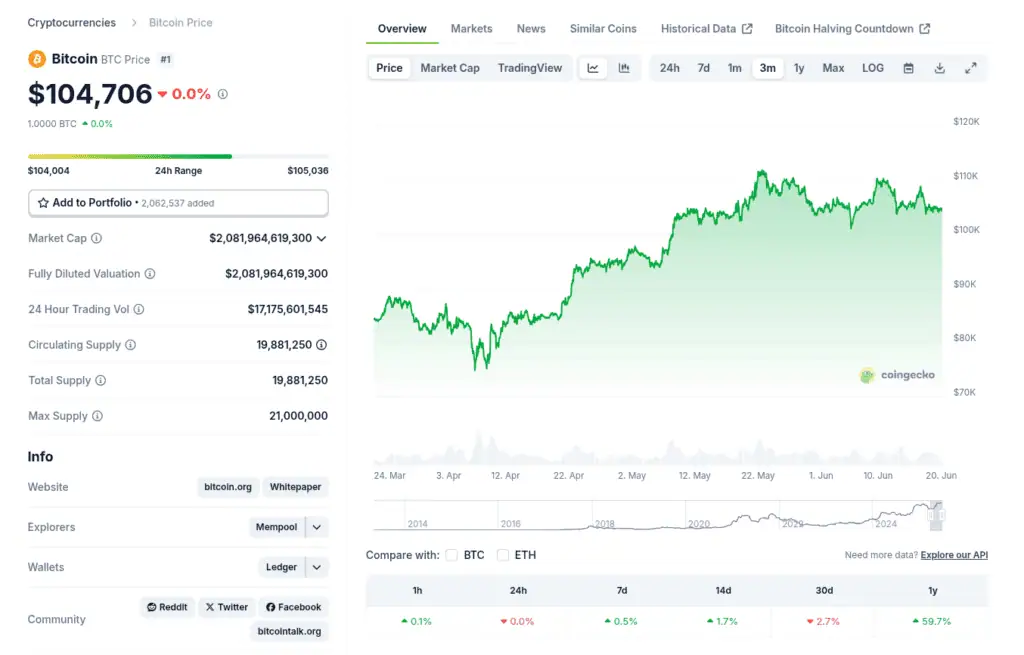Click the download chart data icon
This screenshot has height=655, width=1024.
coord(940,68)
